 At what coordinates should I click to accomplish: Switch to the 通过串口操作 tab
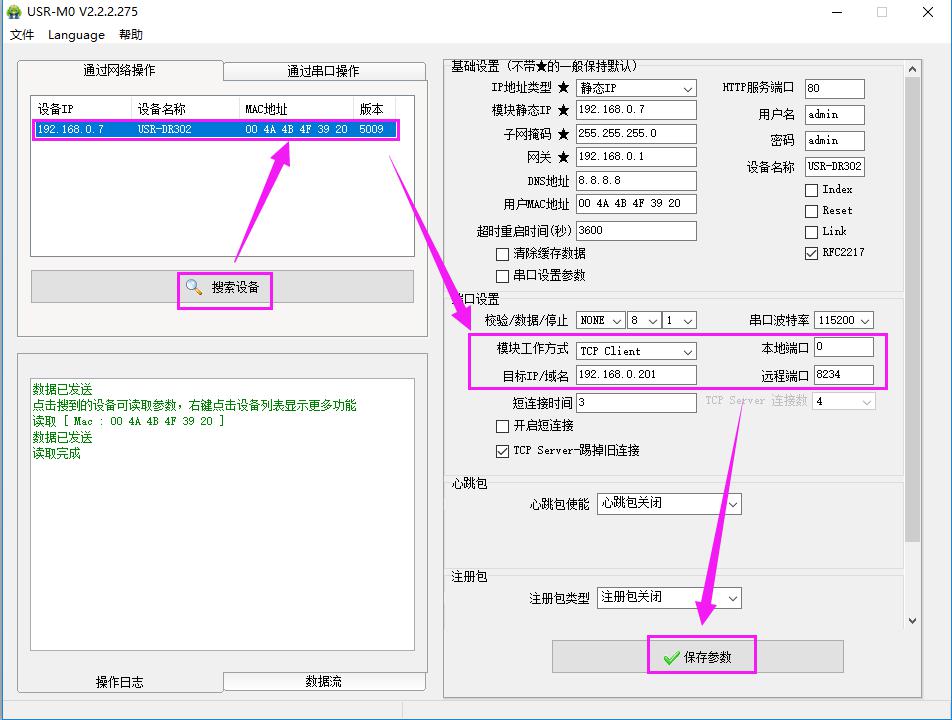323,71
